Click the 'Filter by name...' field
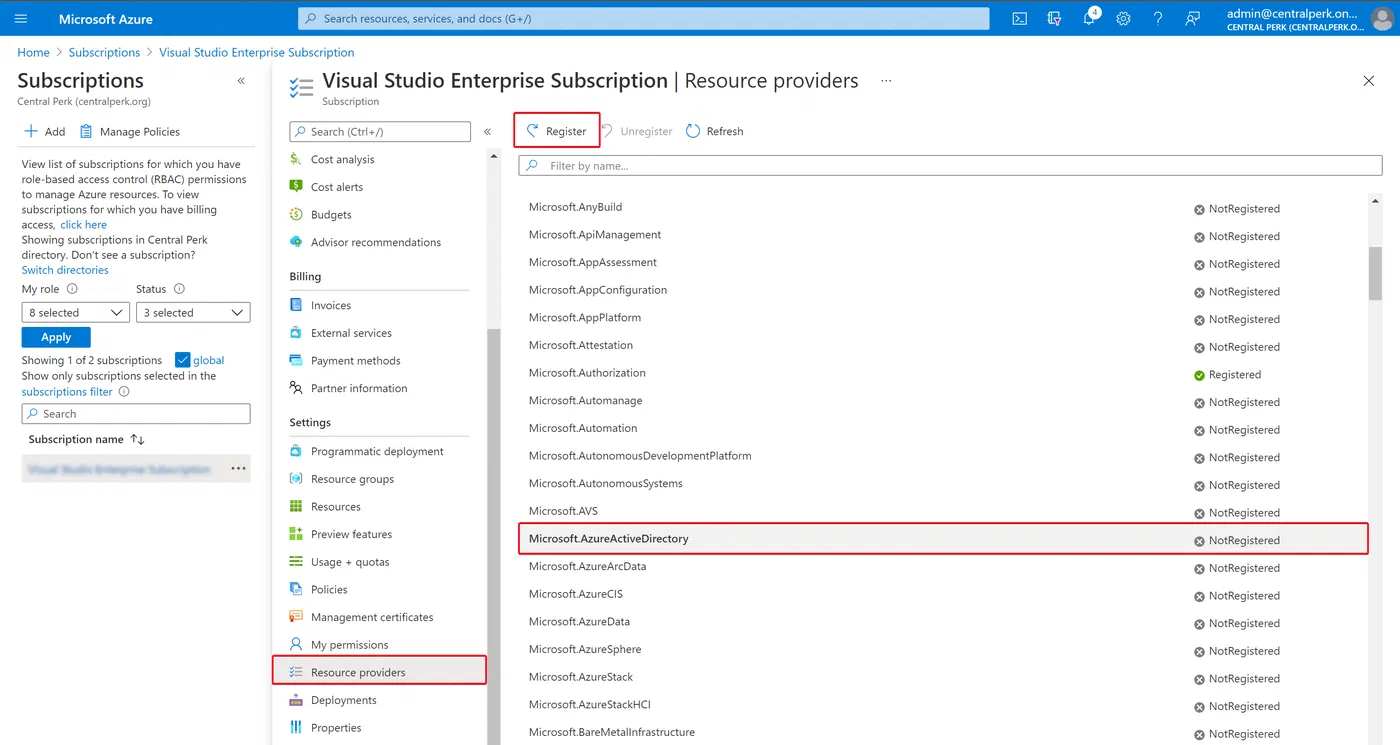This screenshot has height=745, width=1400. pos(950,165)
